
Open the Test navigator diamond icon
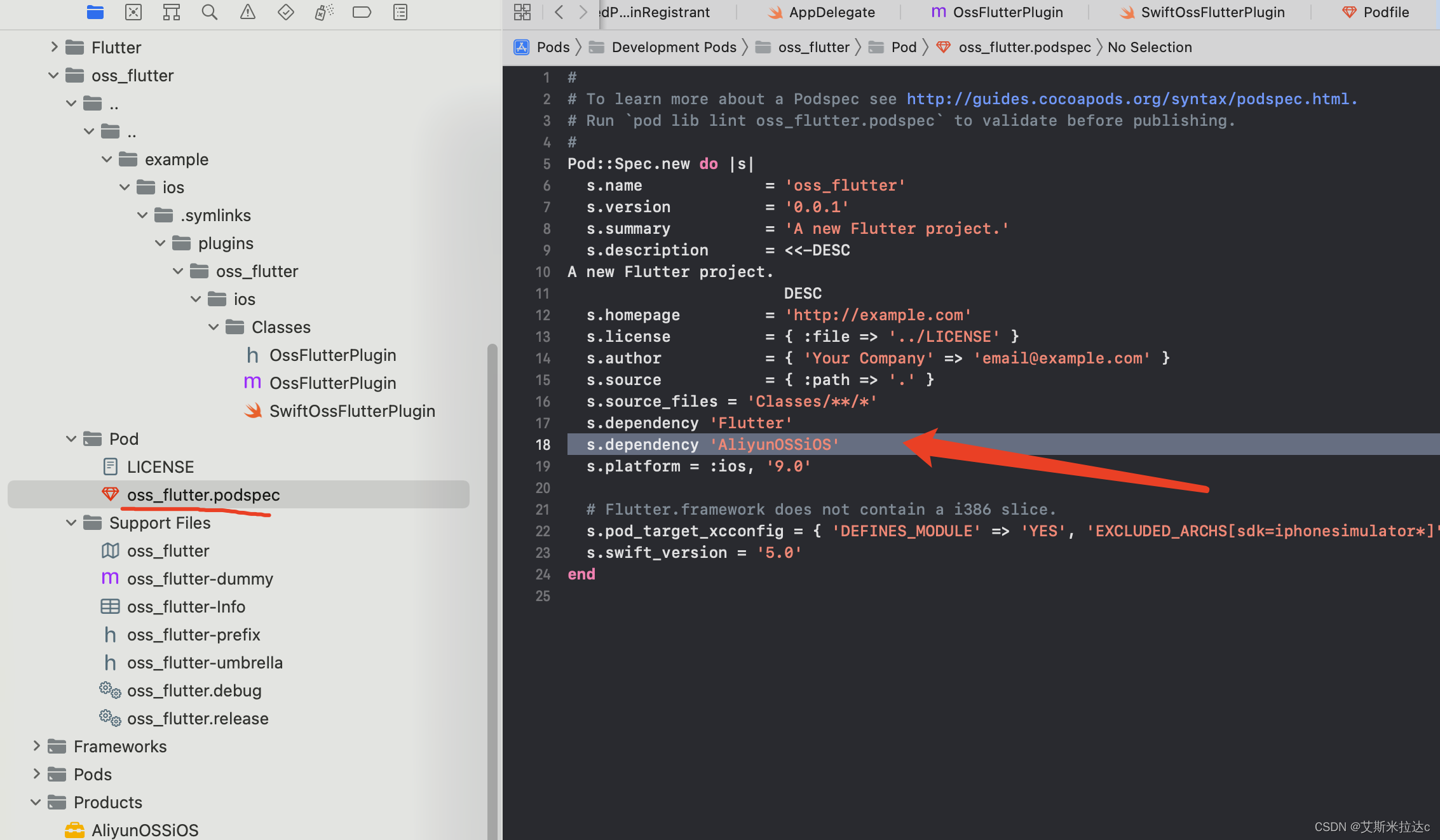click(x=286, y=12)
